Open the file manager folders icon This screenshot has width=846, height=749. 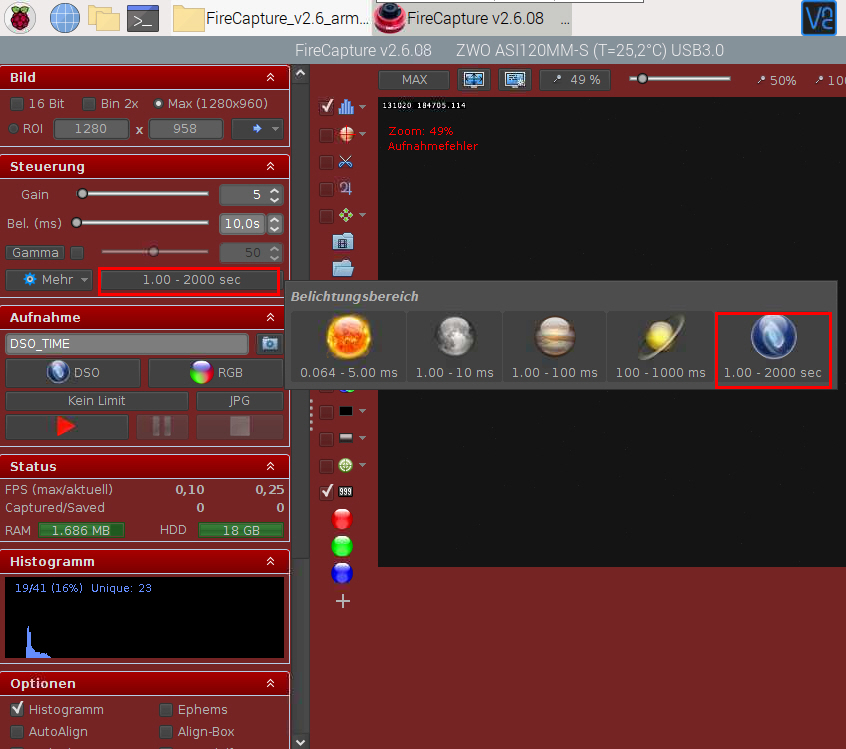tap(104, 18)
